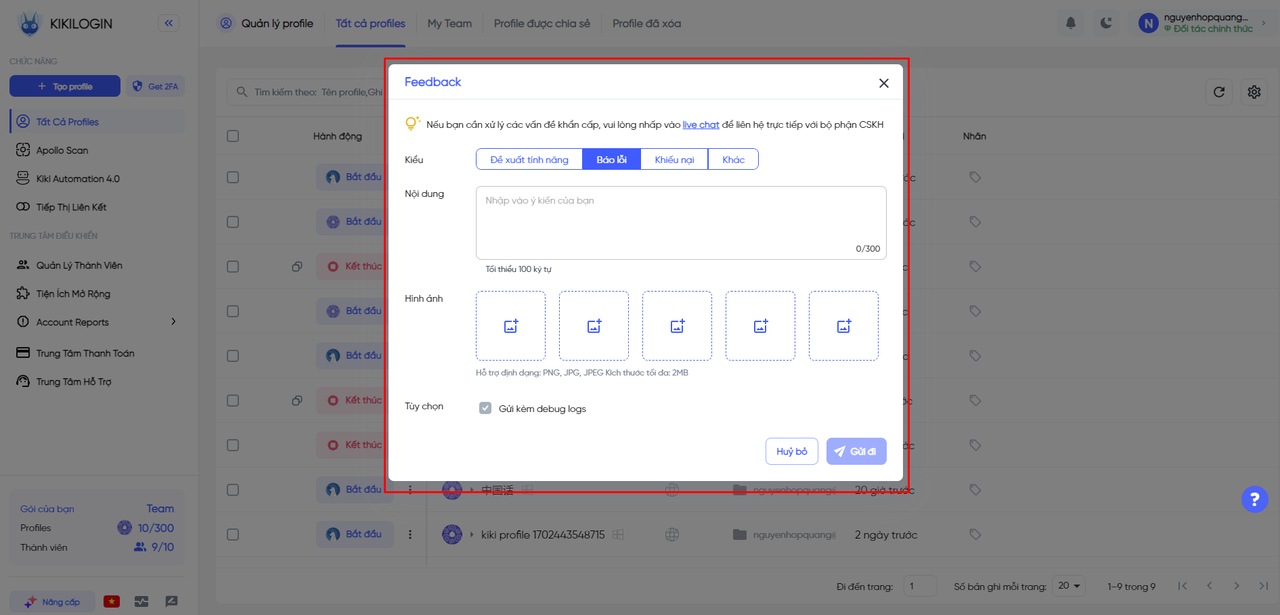Click the Vietnam flag language icon

[112, 601]
